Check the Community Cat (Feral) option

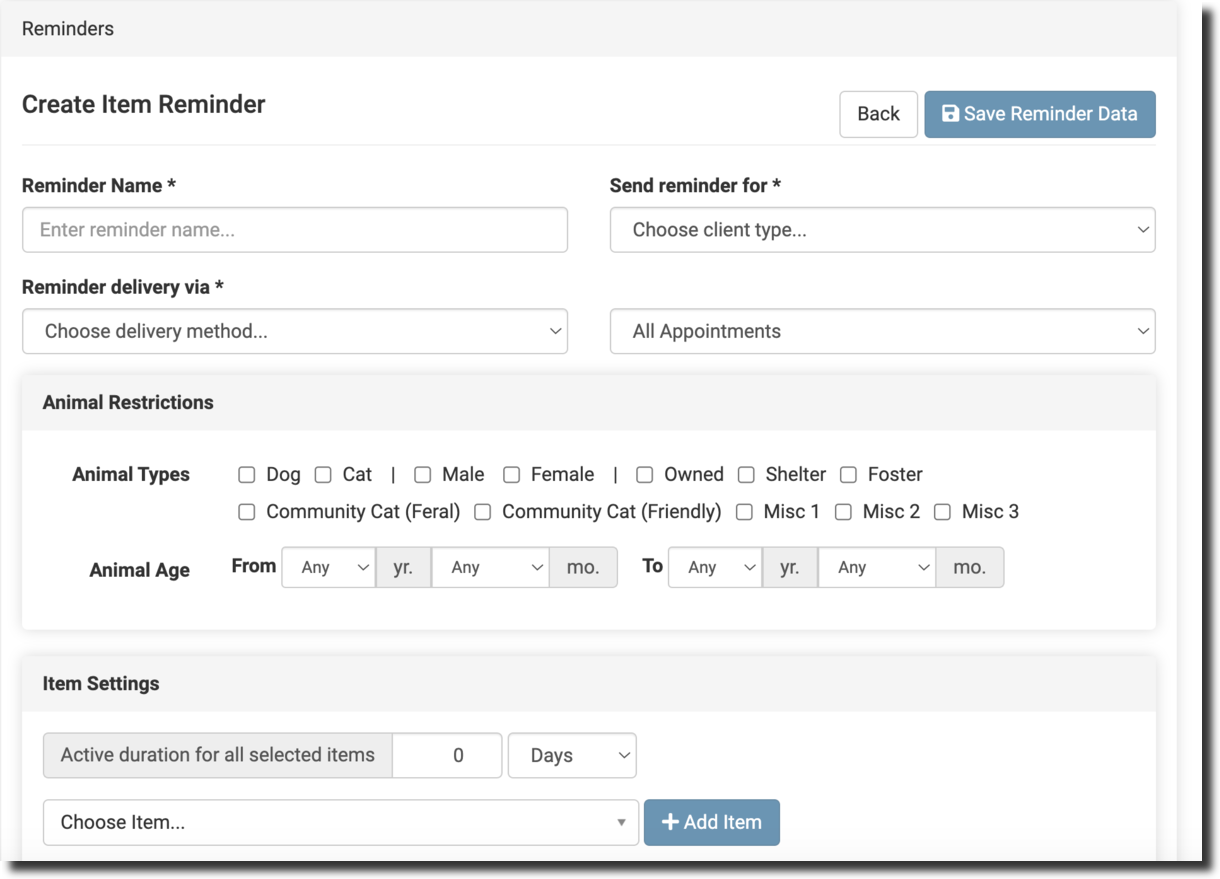point(247,512)
